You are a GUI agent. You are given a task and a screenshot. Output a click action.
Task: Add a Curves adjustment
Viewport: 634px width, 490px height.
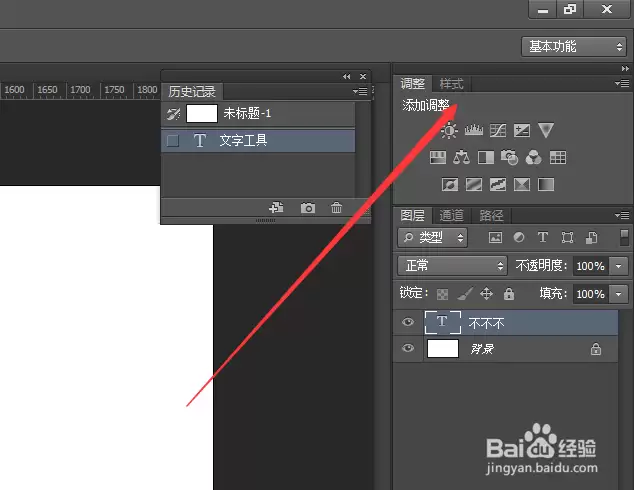click(498, 130)
